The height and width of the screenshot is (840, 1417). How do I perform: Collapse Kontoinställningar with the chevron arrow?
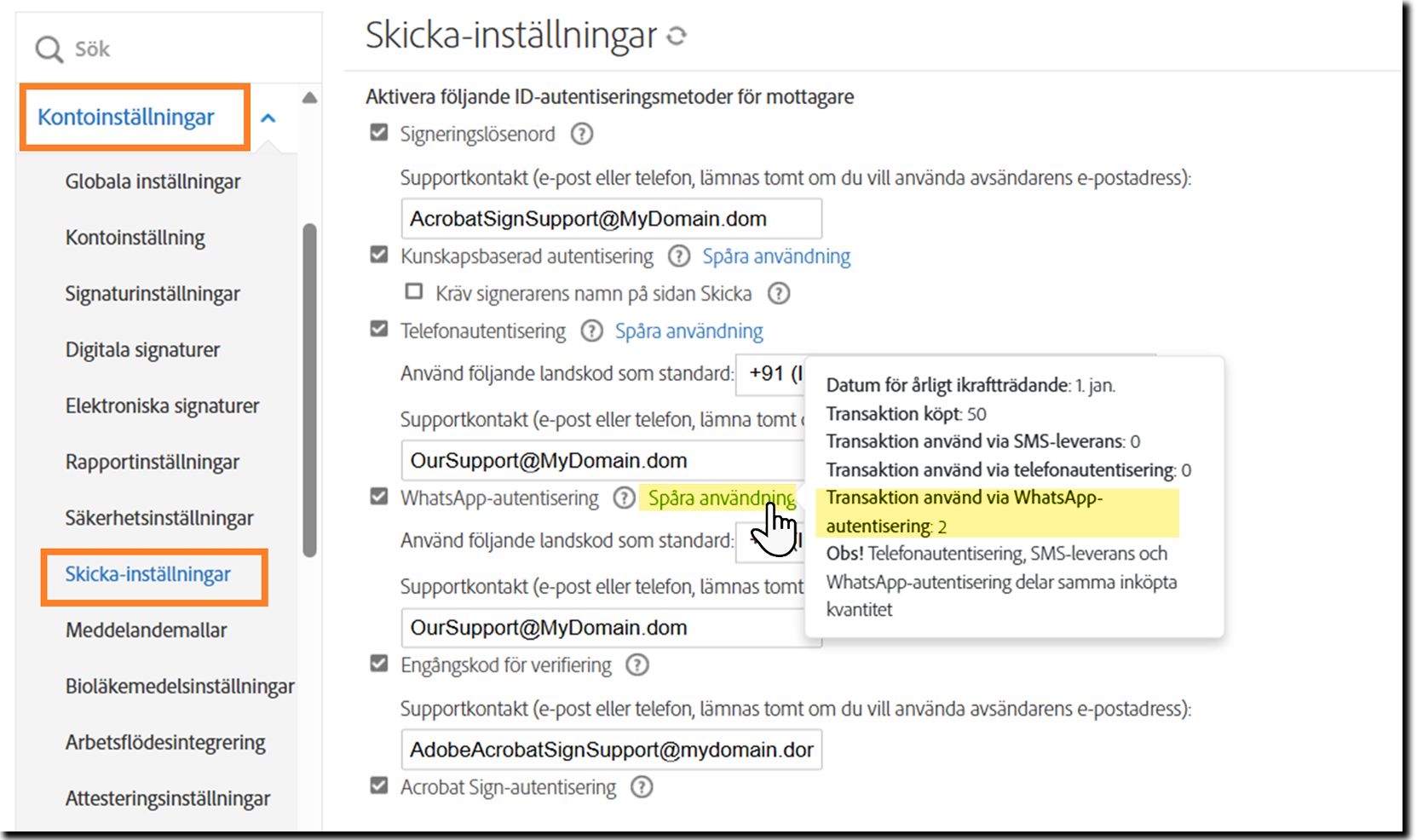pos(268,118)
